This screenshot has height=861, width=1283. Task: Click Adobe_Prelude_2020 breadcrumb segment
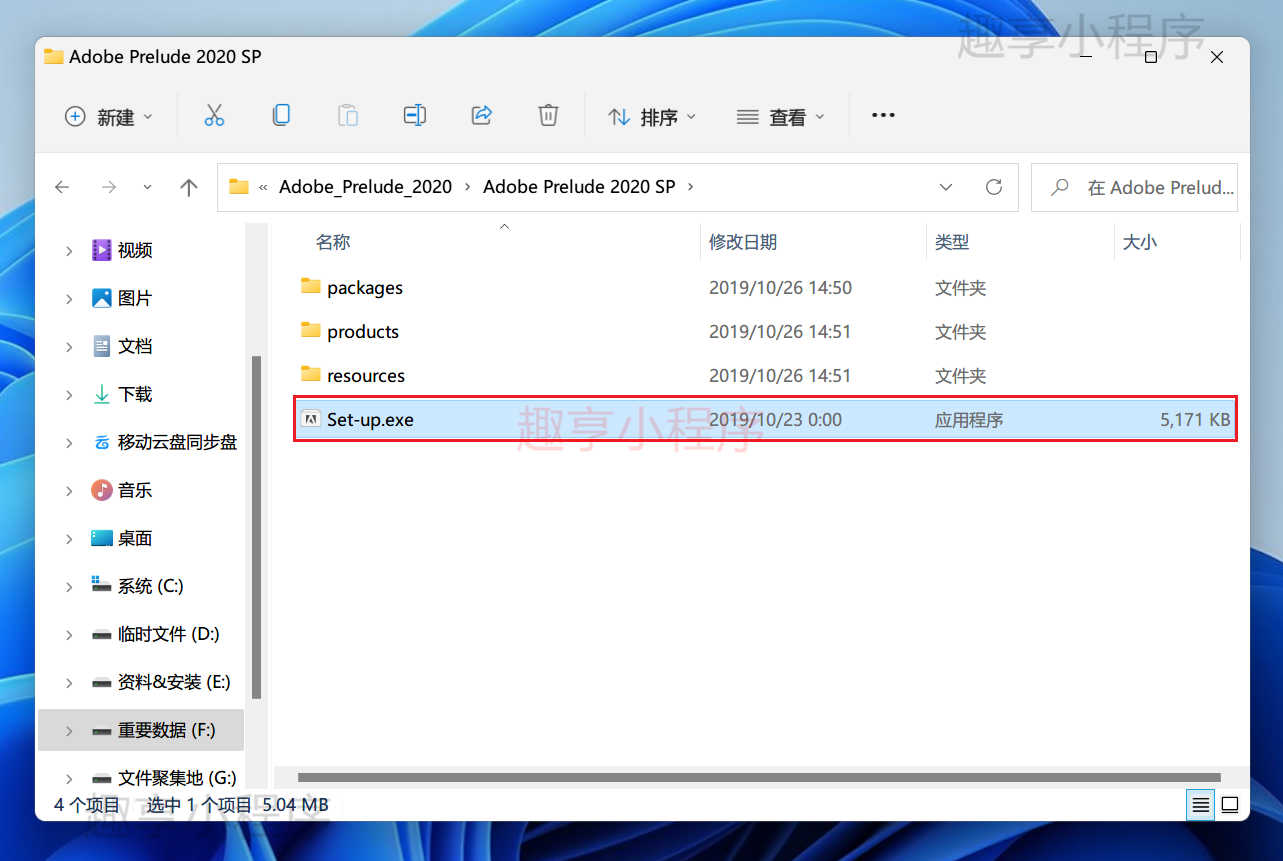365,187
